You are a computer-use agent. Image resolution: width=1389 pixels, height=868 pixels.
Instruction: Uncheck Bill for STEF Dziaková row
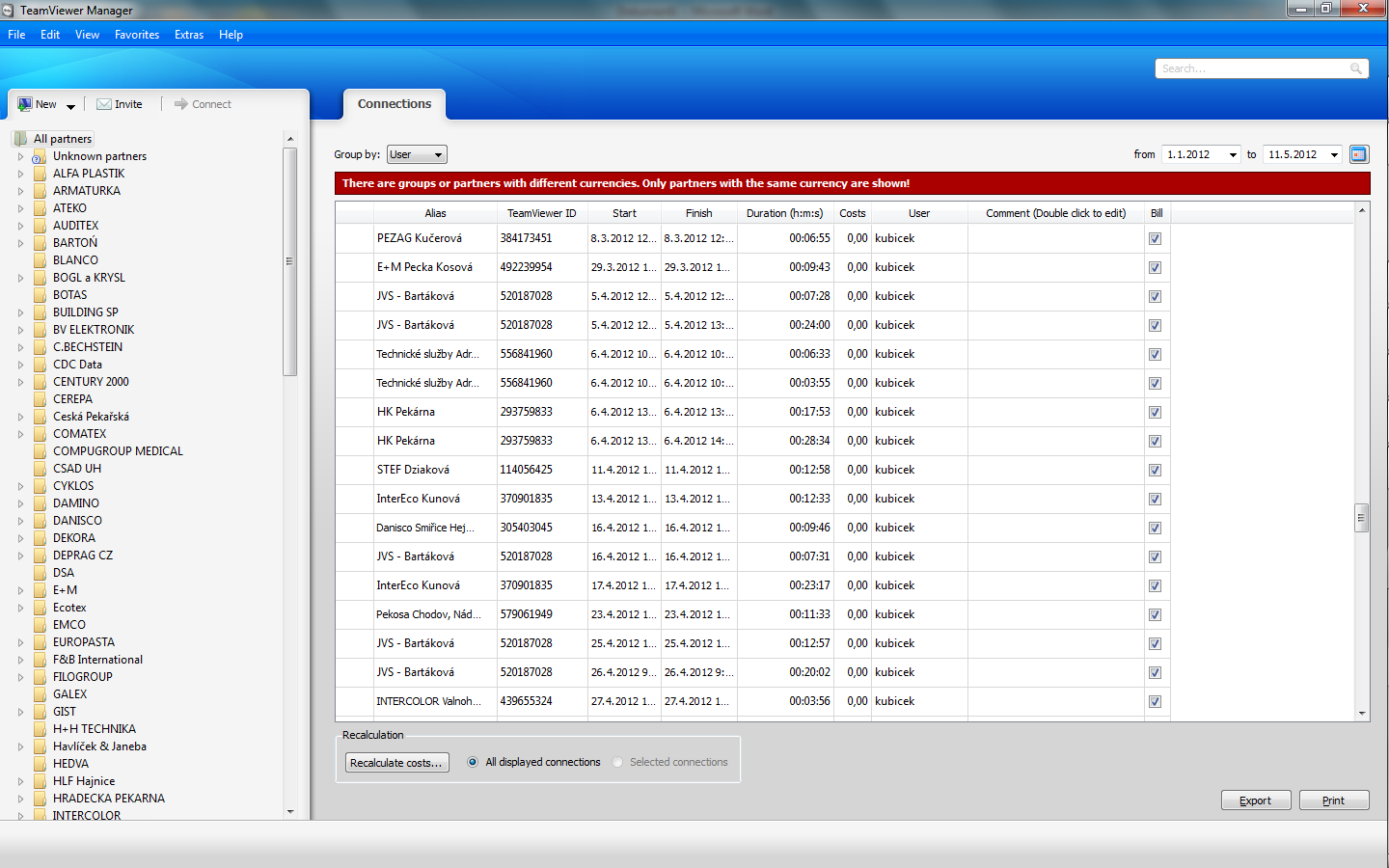click(x=1155, y=471)
